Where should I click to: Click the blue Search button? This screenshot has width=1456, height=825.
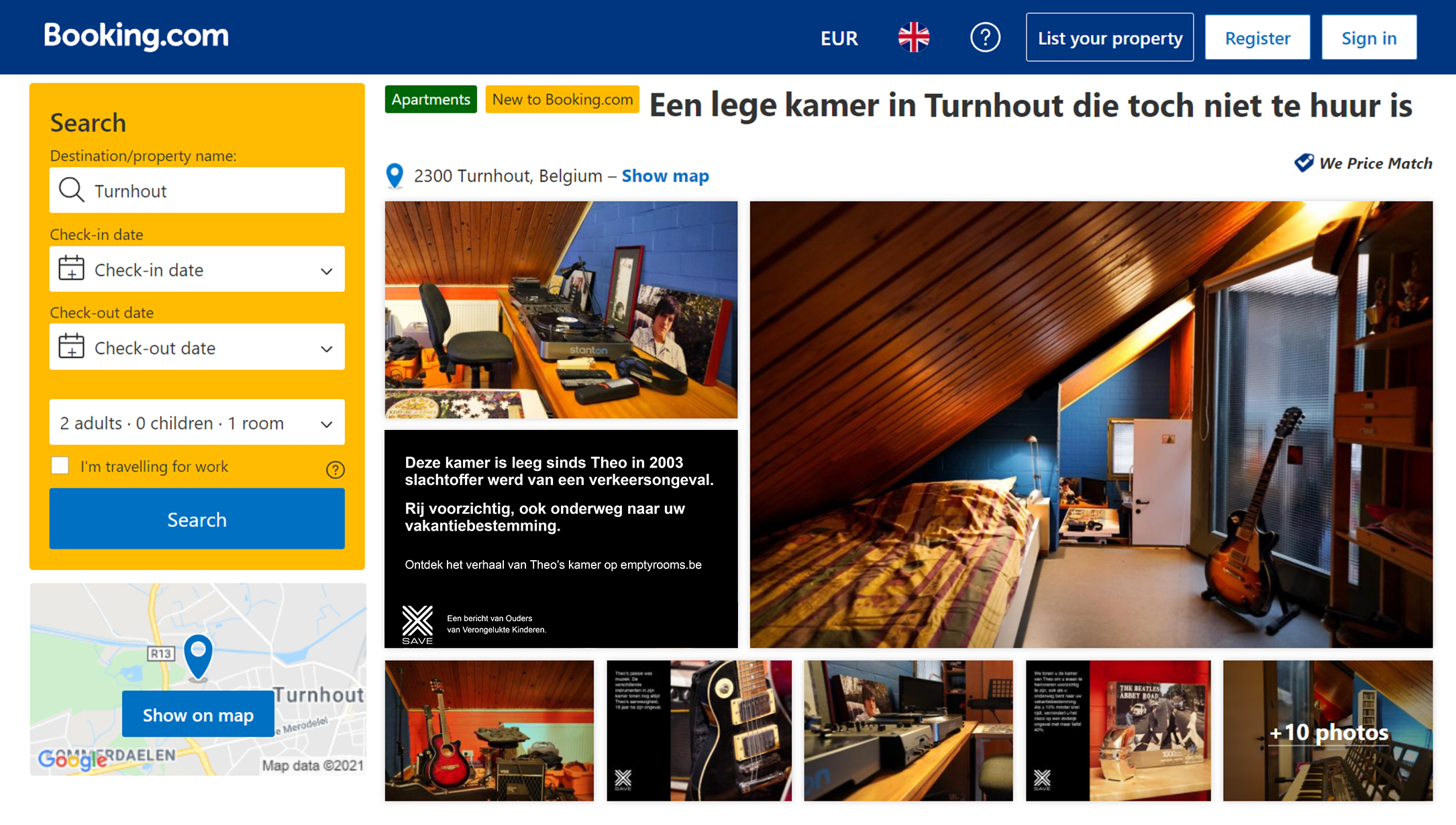197,518
